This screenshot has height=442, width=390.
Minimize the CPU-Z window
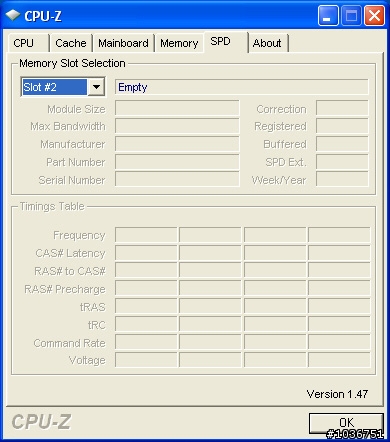click(x=328, y=15)
